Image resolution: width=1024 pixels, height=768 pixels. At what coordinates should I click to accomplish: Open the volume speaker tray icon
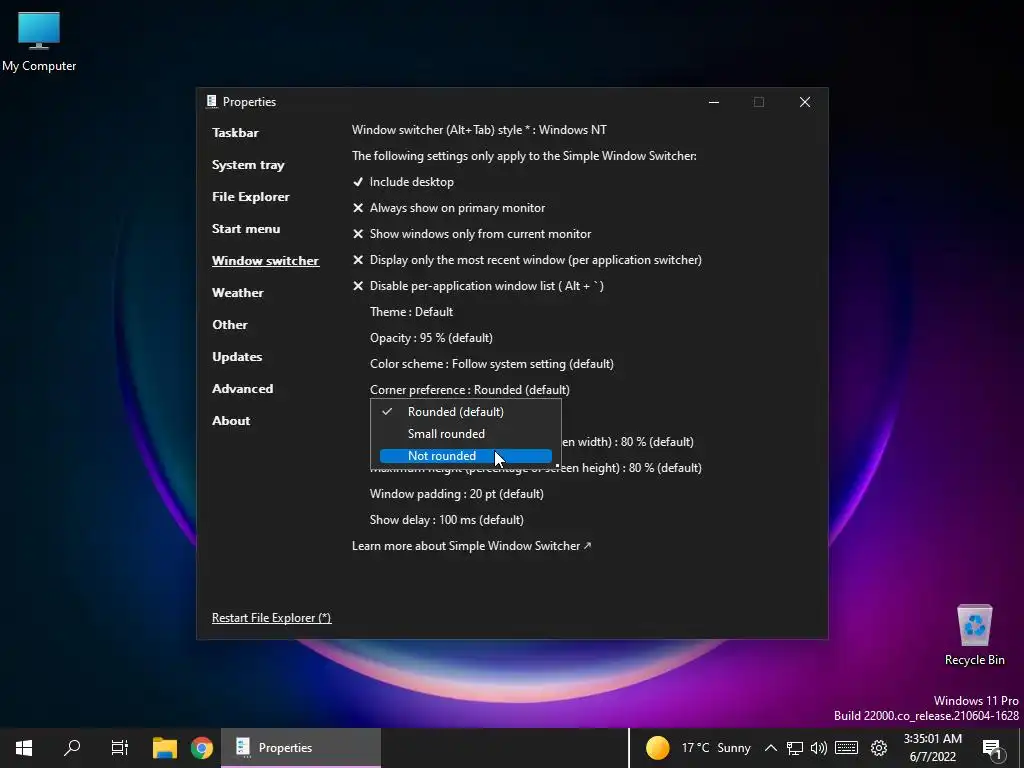818,748
